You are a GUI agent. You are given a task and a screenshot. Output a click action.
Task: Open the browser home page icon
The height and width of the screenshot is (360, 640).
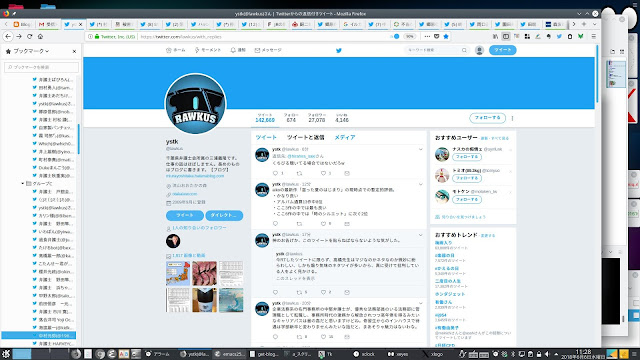[40, 36]
